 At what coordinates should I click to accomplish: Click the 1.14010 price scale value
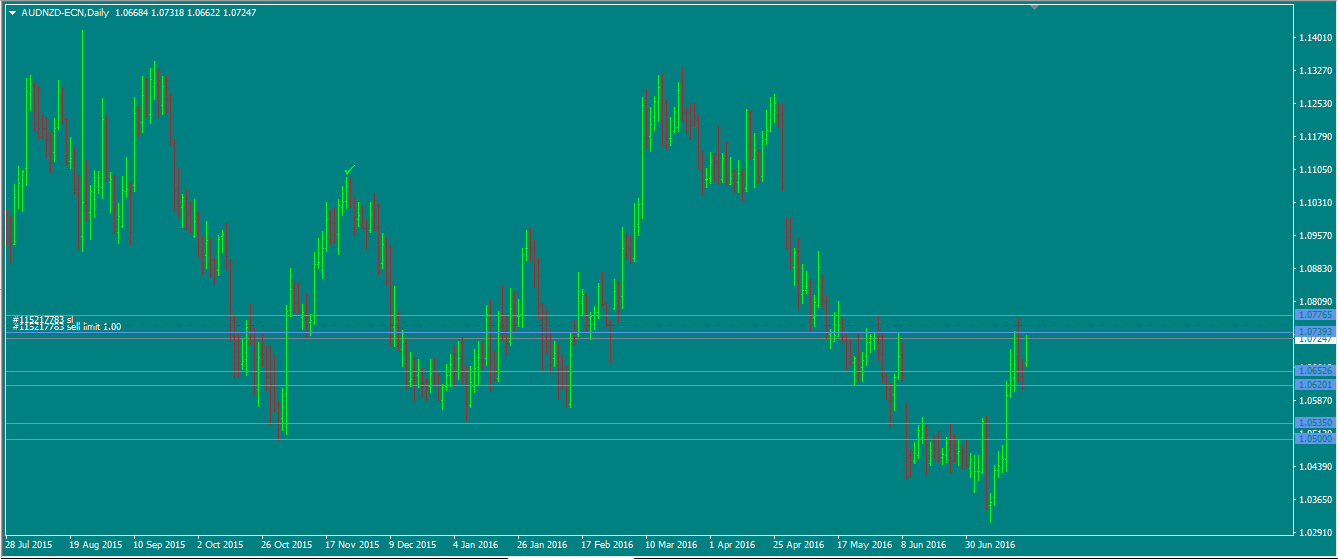click(x=1315, y=38)
